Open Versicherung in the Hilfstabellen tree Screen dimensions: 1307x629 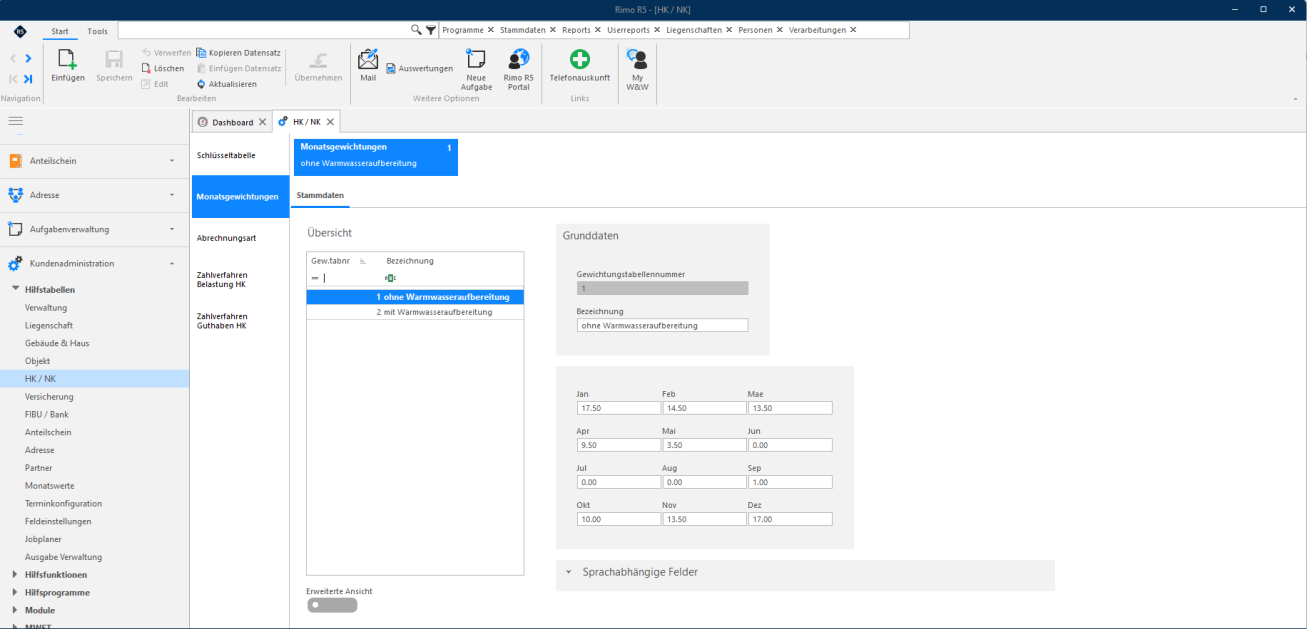coord(49,397)
